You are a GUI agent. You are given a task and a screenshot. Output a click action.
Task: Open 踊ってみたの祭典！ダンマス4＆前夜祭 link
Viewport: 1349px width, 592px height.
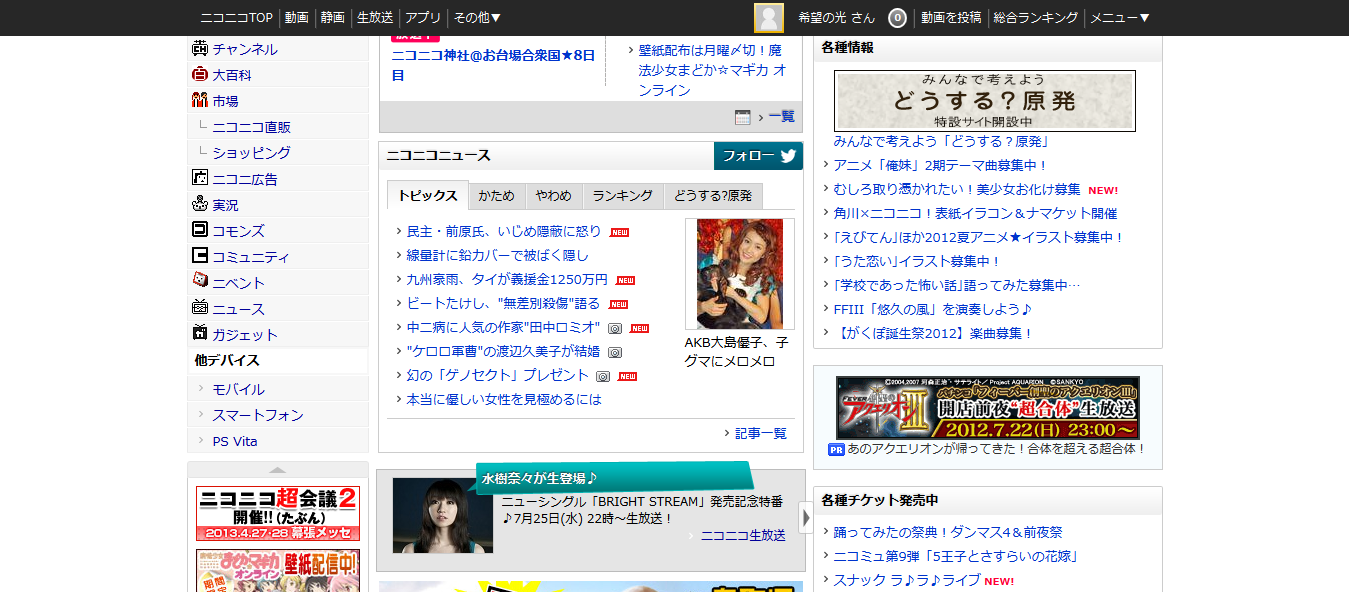(x=948, y=533)
